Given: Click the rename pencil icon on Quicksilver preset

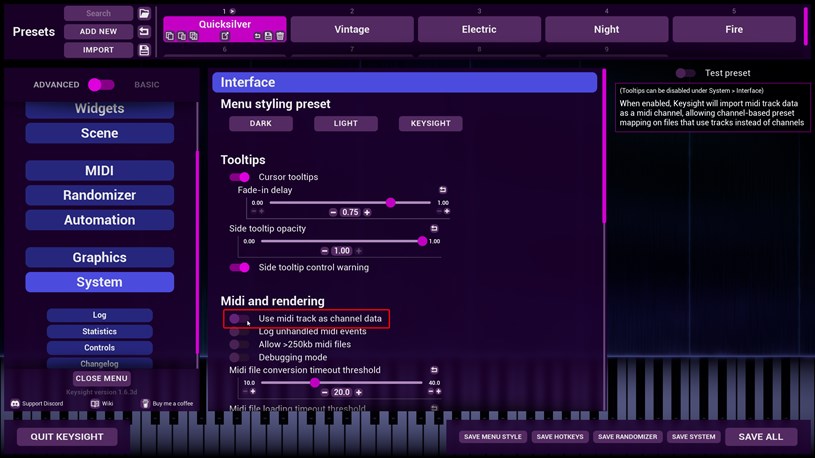Looking at the screenshot, I should pyautogui.click(x=225, y=36).
